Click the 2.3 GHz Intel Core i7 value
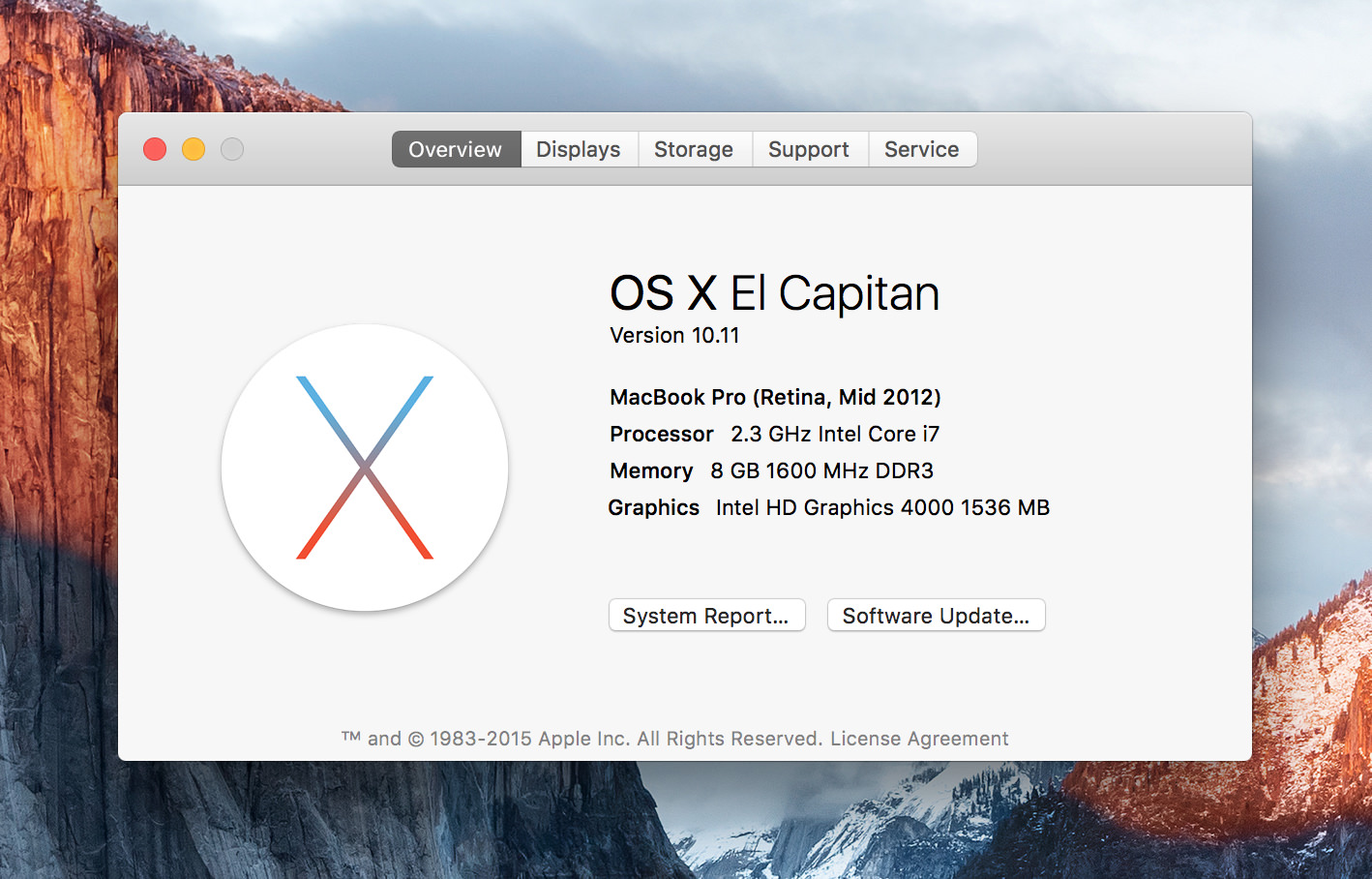The width and height of the screenshot is (1372, 879). pyautogui.click(x=835, y=434)
